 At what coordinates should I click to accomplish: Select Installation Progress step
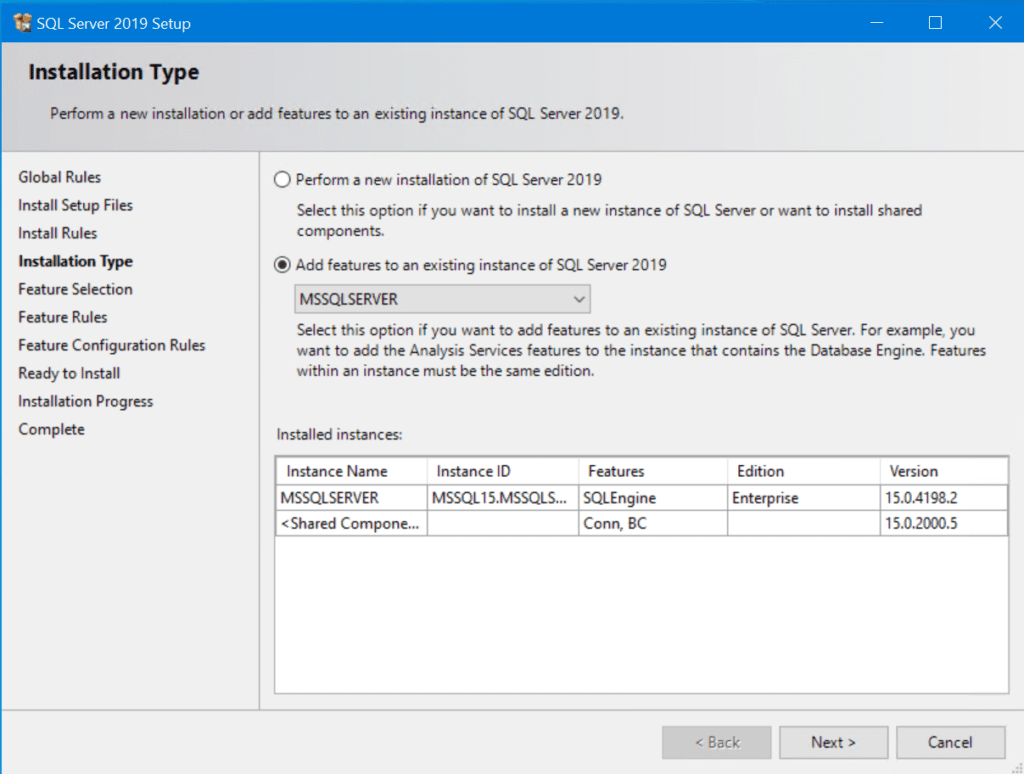click(x=86, y=402)
